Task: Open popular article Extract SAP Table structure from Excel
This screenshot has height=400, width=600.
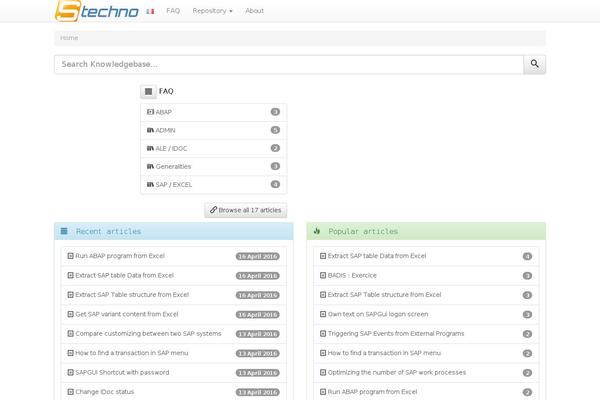Action: pyautogui.click(x=385, y=295)
